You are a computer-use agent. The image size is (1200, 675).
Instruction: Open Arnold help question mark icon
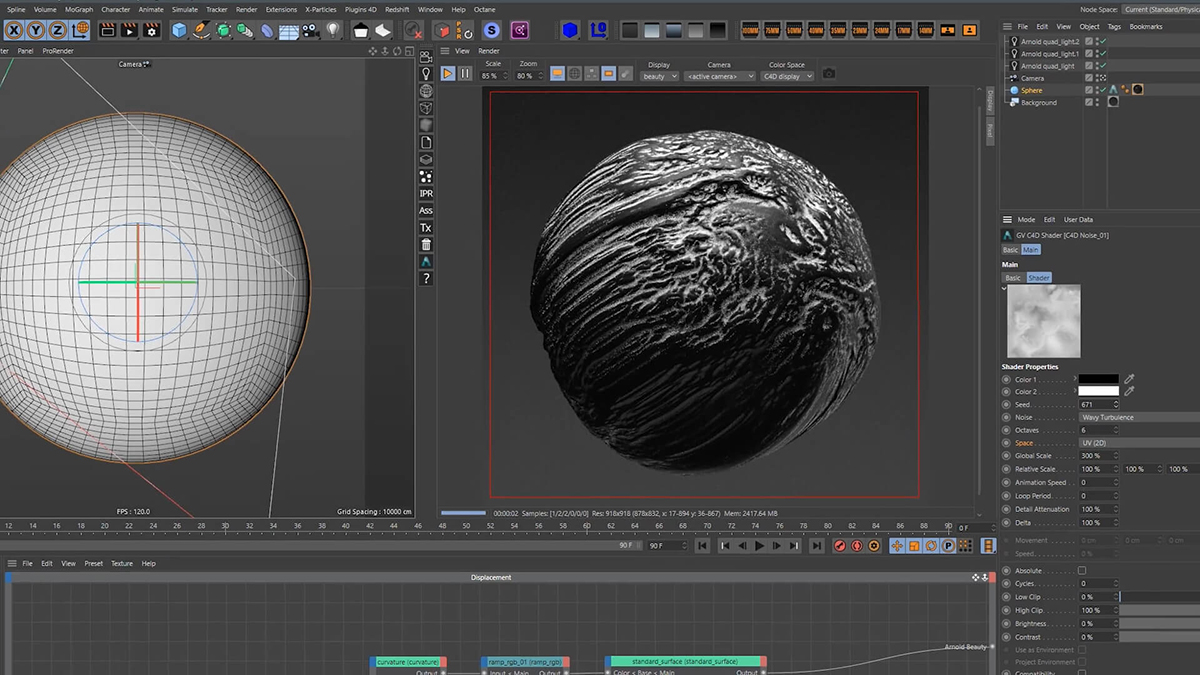(426, 278)
